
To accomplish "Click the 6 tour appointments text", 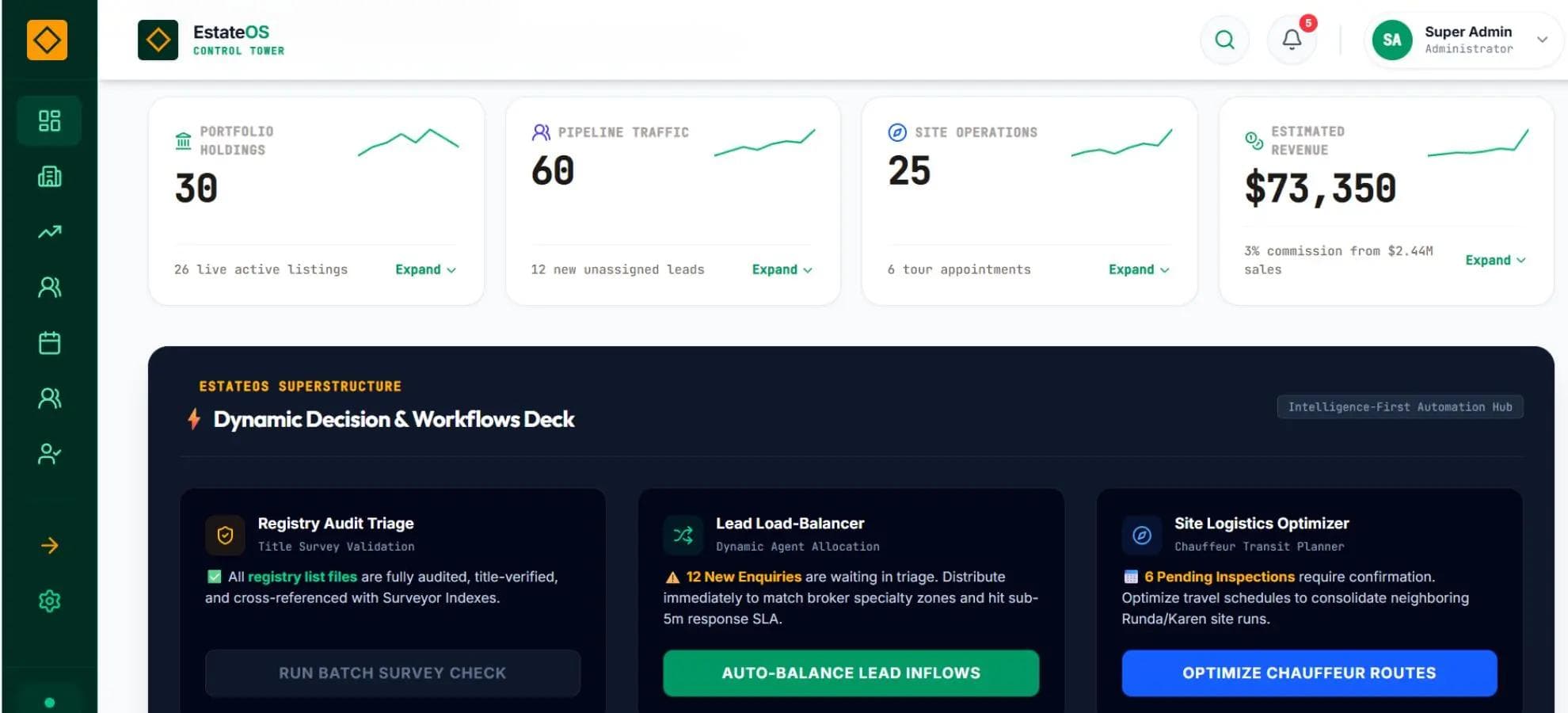I will tap(959, 269).
